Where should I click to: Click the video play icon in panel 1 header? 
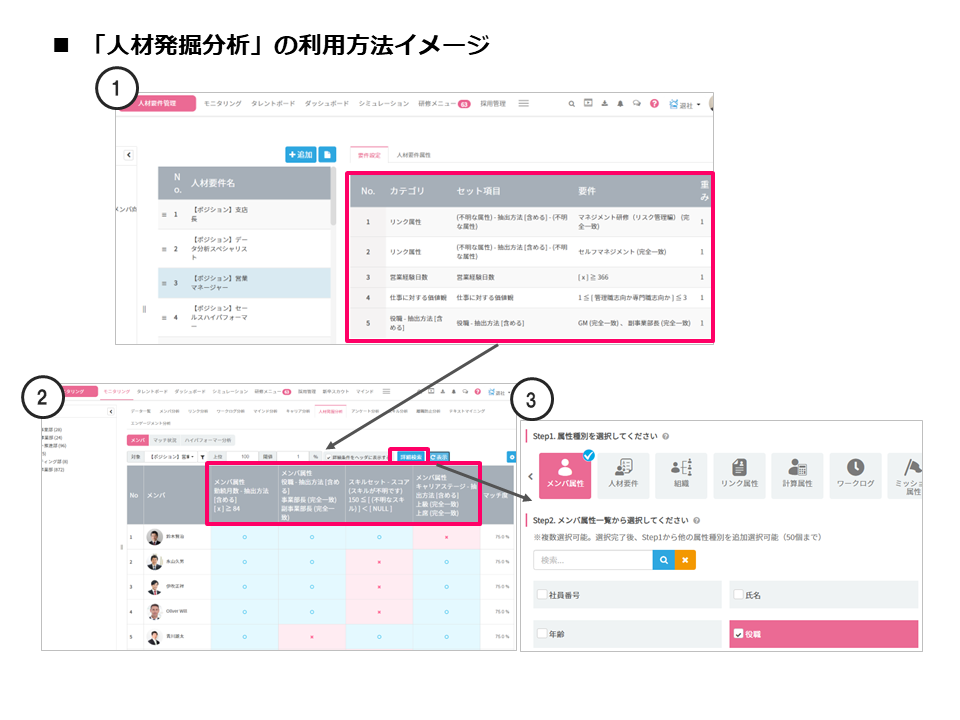(x=588, y=103)
